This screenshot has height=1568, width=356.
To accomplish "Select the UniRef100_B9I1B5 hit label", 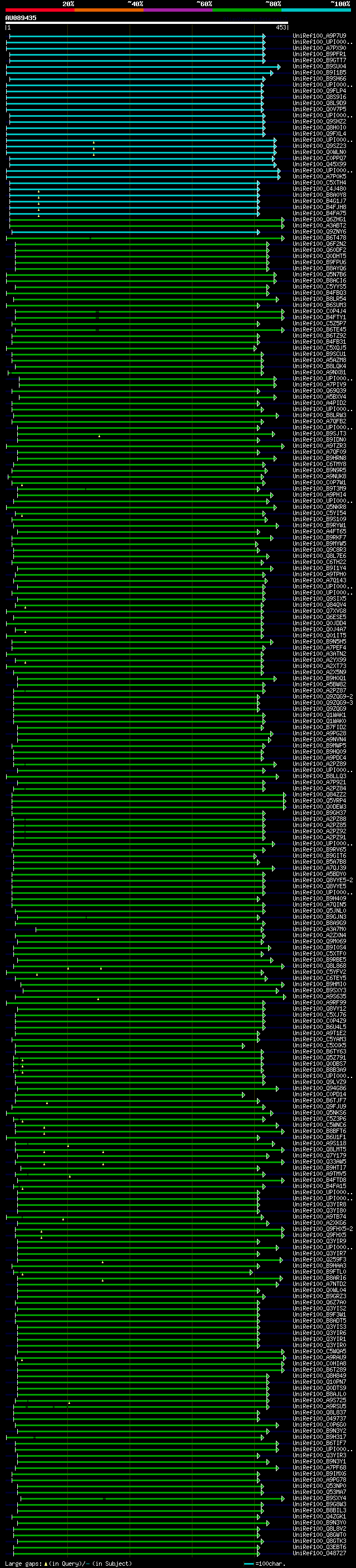I will (x=319, y=72).
